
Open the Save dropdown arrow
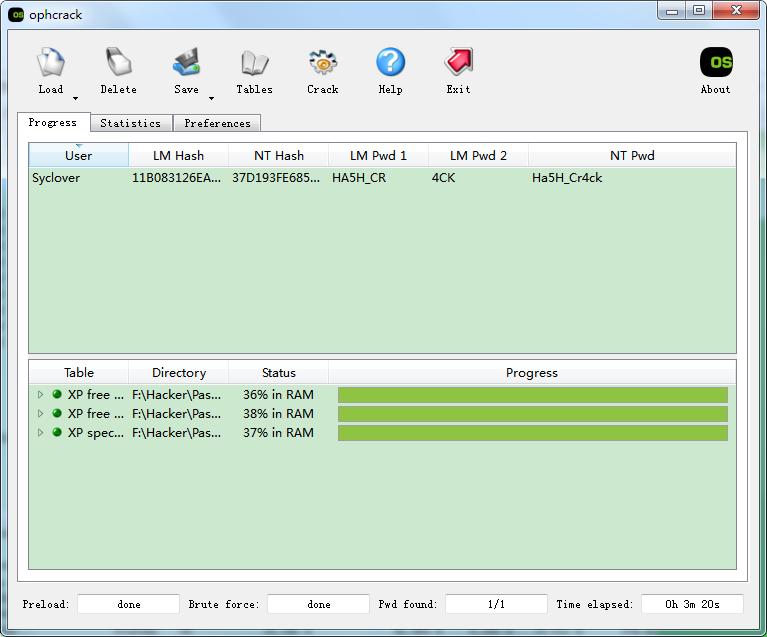coord(211,98)
